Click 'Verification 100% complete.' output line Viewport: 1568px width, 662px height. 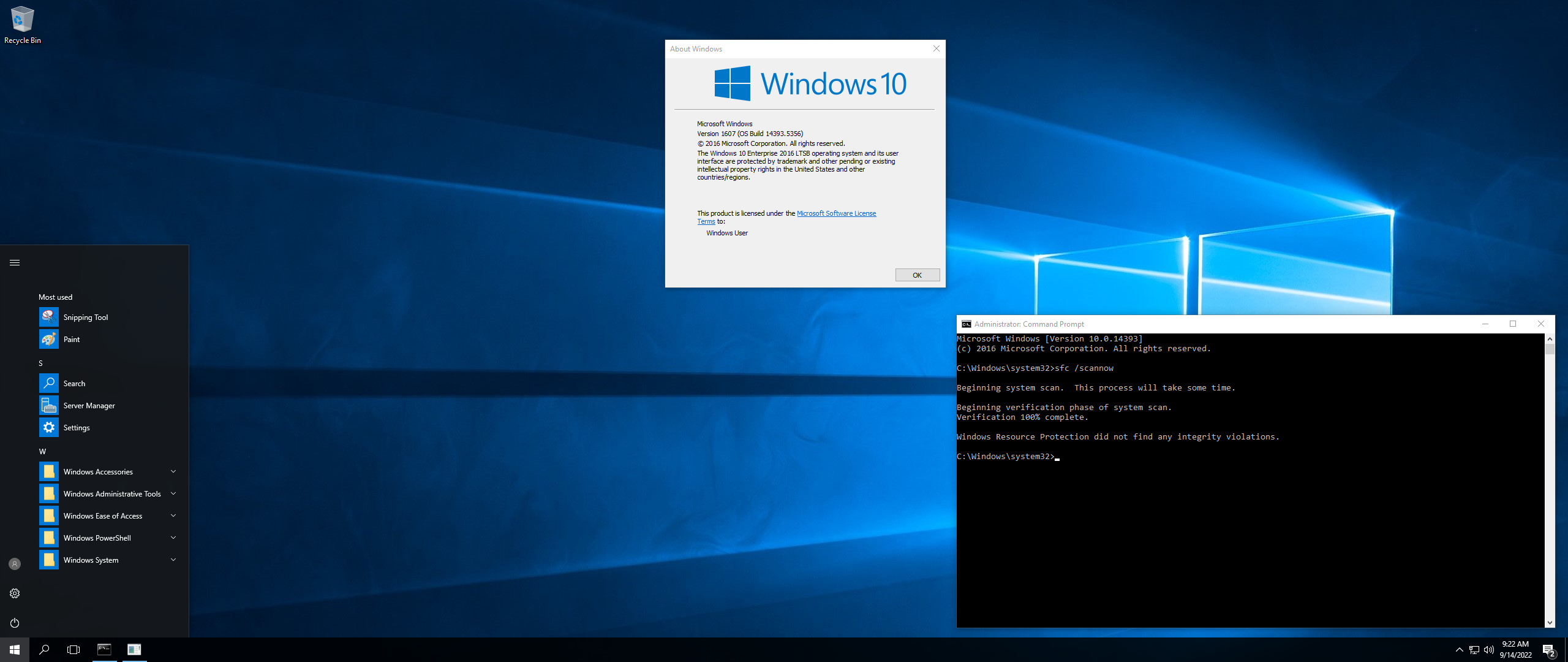(x=1022, y=417)
